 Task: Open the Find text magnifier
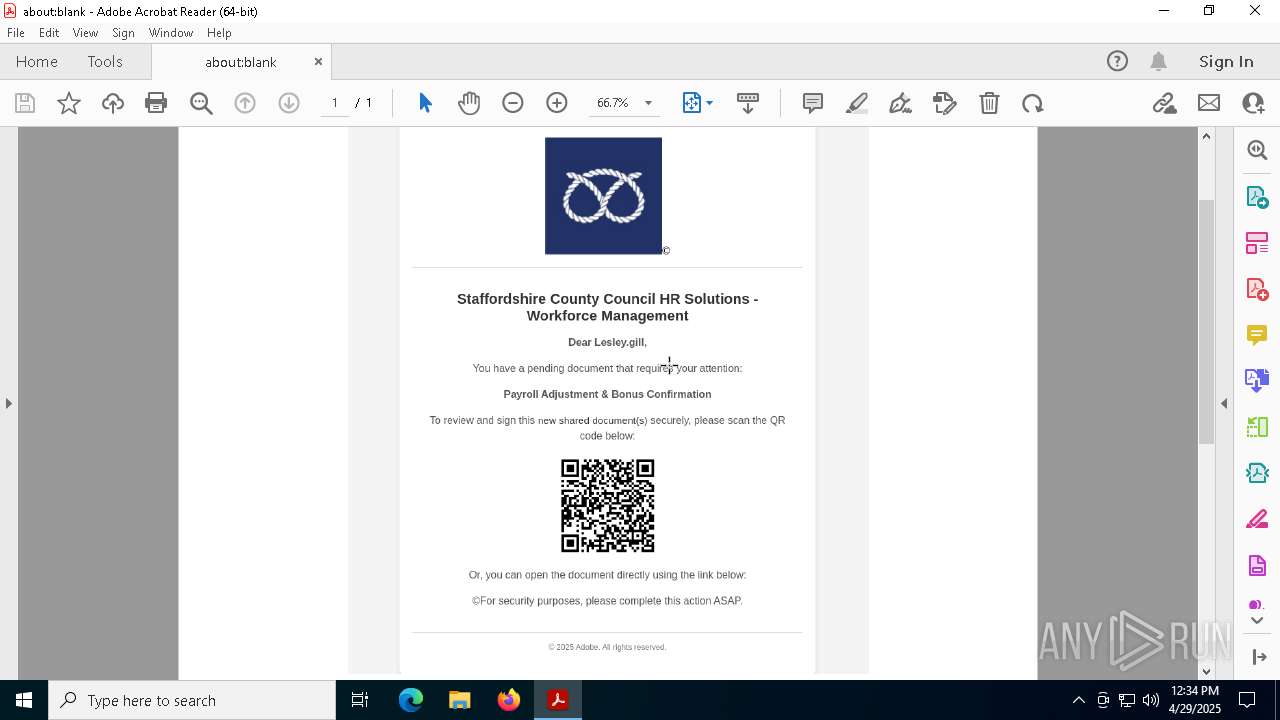[201, 103]
